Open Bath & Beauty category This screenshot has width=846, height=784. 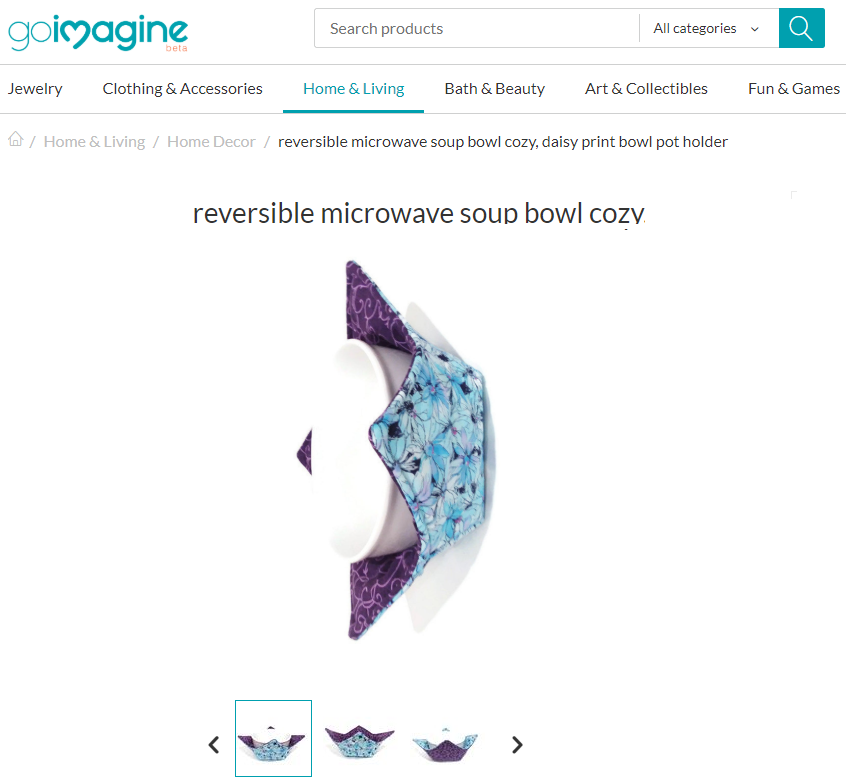click(x=495, y=88)
